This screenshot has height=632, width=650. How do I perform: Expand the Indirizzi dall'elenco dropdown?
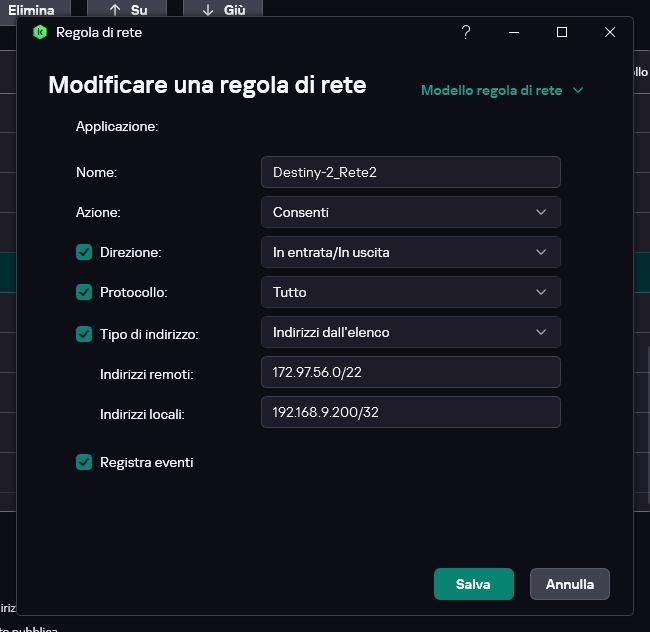410,332
